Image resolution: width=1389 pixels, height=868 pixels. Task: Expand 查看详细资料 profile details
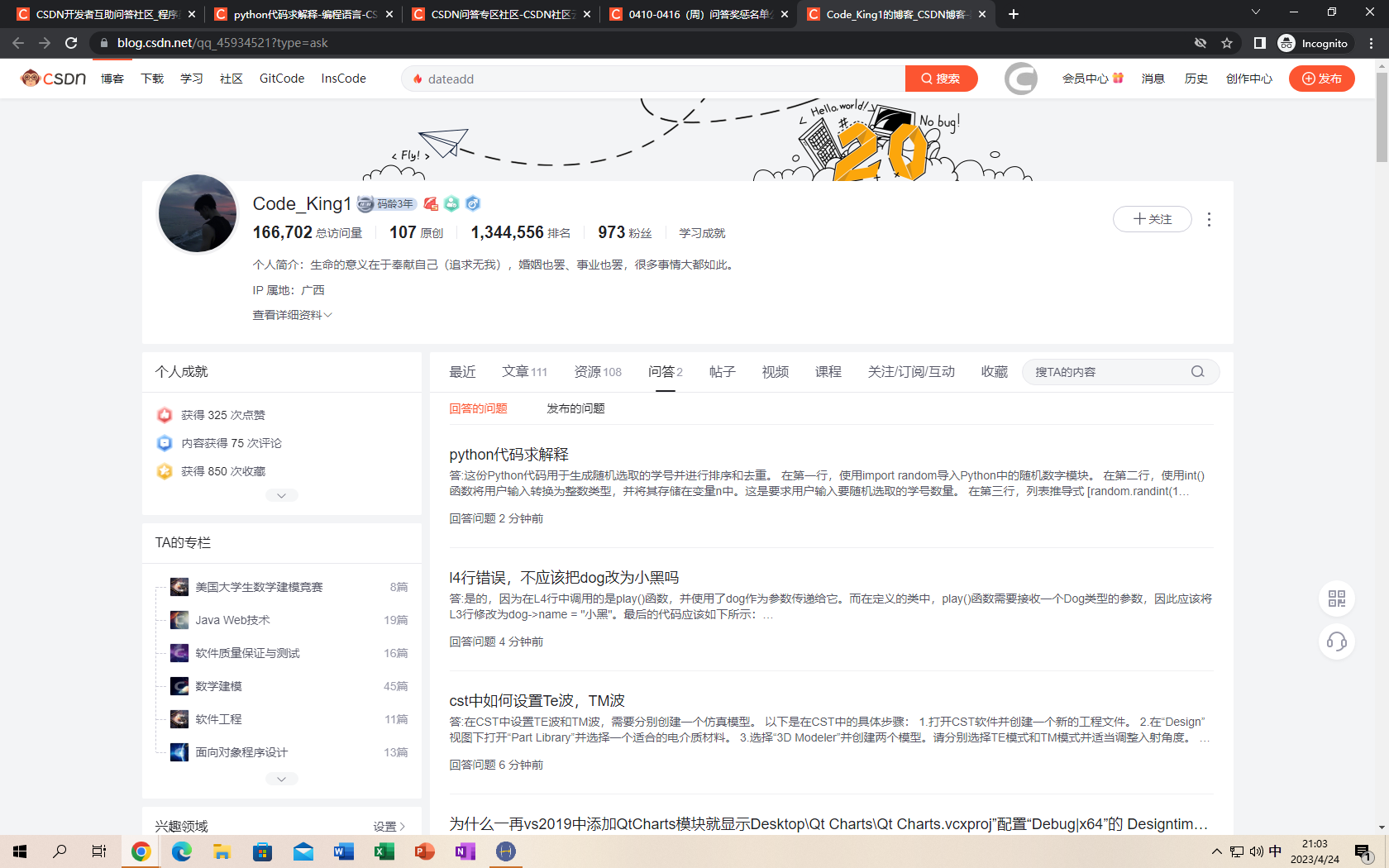click(292, 315)
